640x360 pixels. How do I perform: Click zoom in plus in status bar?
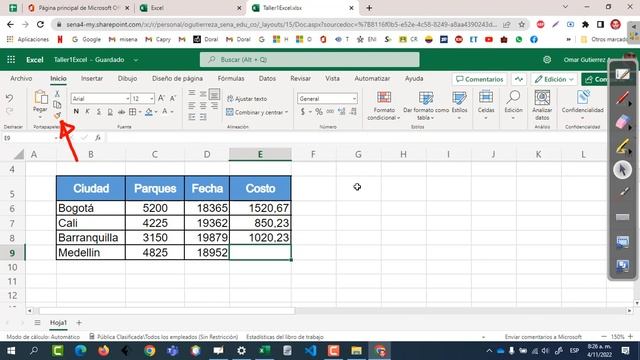[x=631, y=337]
